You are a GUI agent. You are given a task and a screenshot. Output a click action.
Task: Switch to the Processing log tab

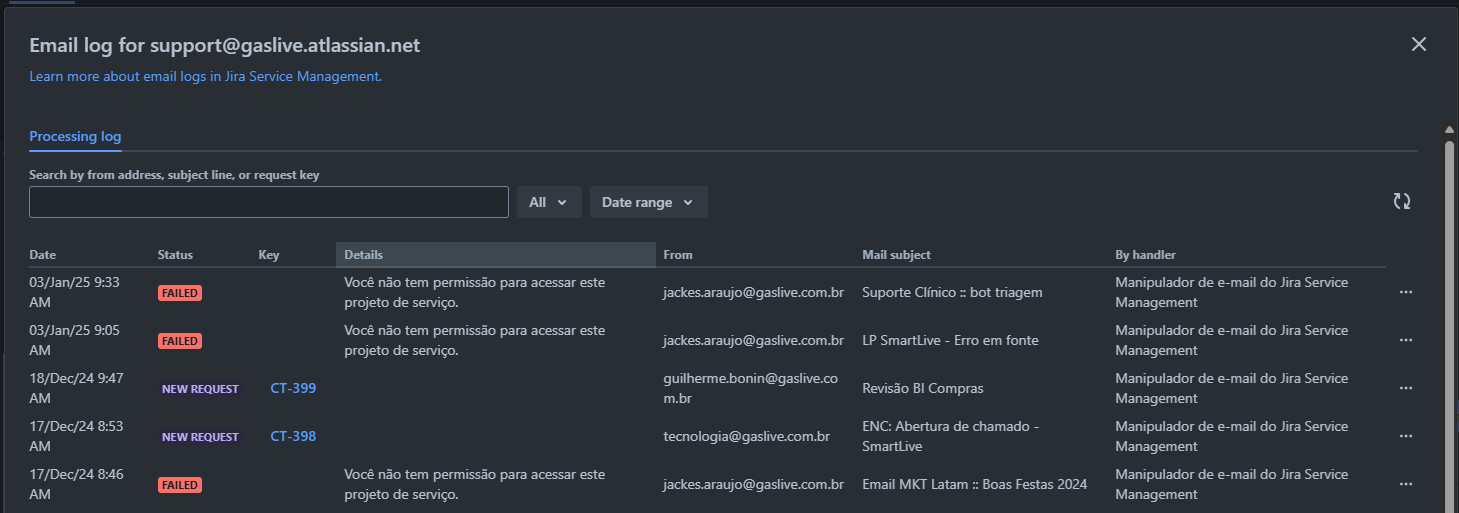(x=75, y=136)
